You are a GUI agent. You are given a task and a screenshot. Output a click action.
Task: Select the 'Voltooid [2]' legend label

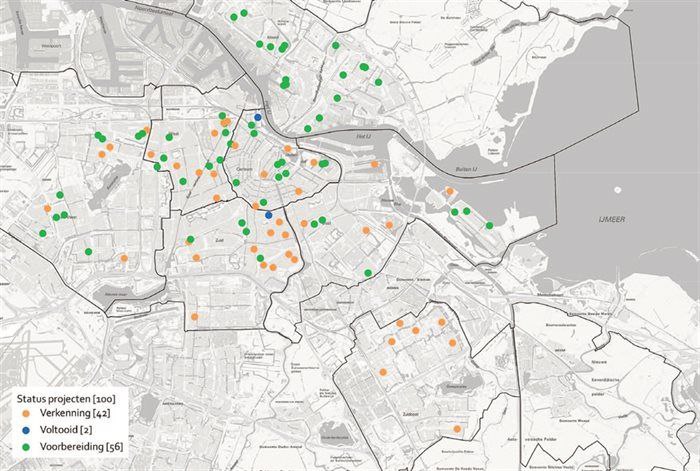pyautogui.click(x=66, y=429)
